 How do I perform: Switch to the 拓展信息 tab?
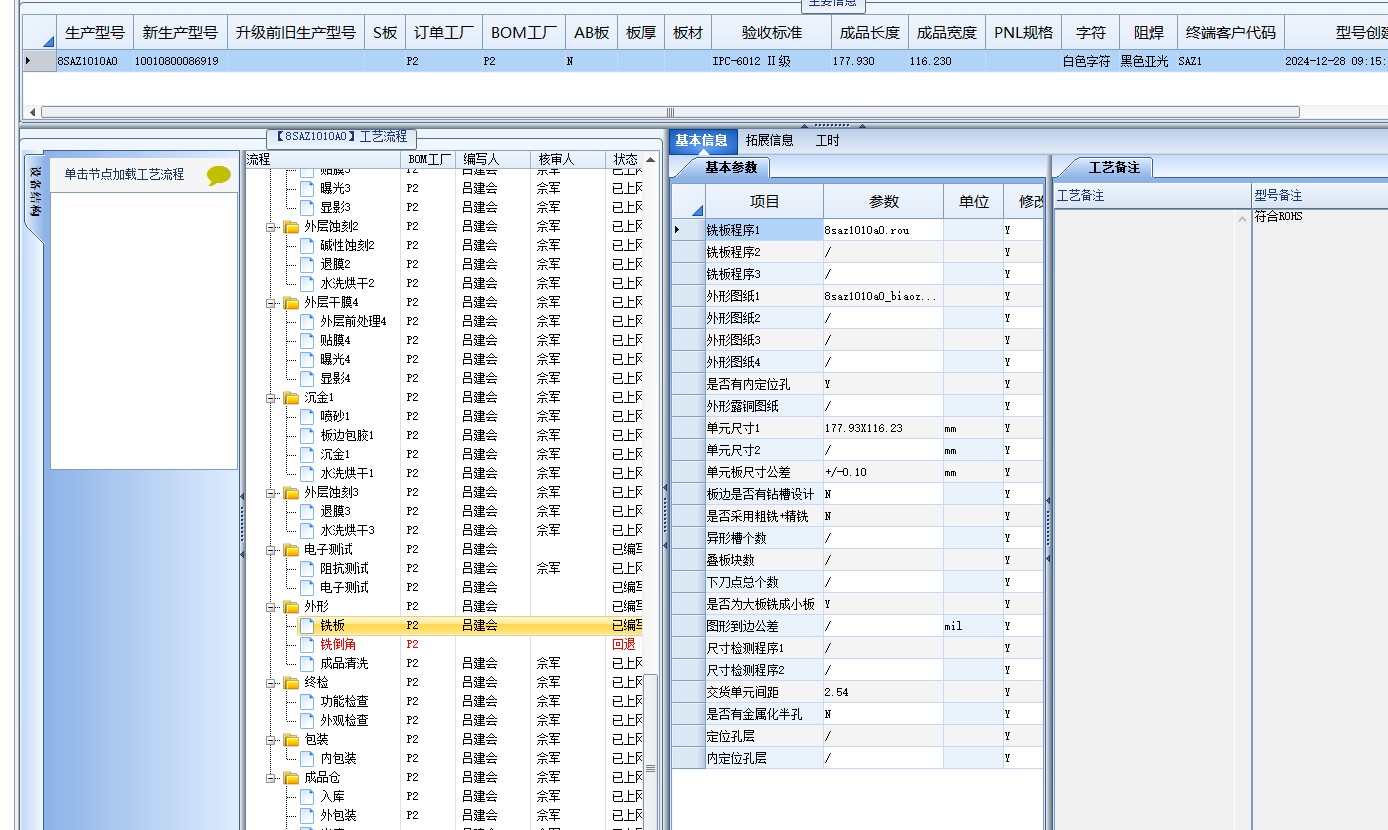770,141
